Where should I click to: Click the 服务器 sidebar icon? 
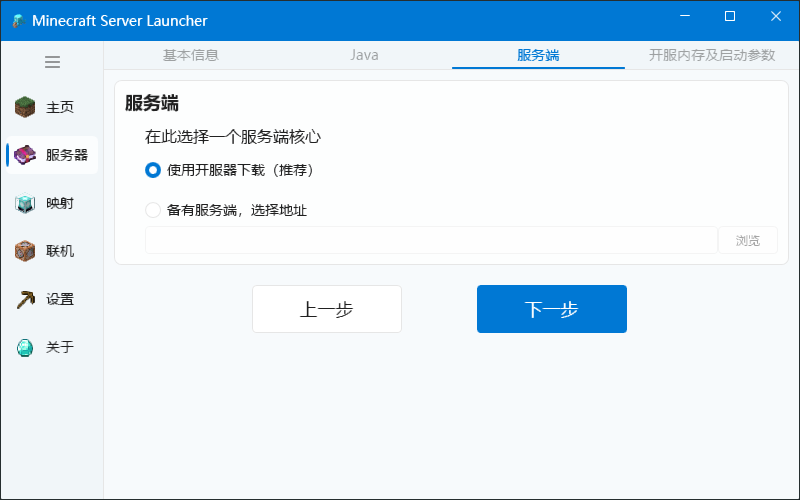click(x=26, y=155)
